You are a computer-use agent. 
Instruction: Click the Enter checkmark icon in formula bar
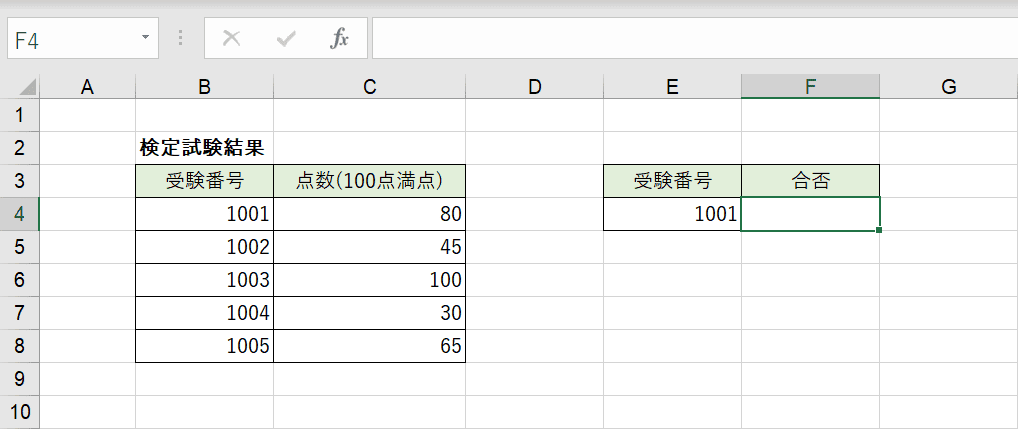point(286,40)
